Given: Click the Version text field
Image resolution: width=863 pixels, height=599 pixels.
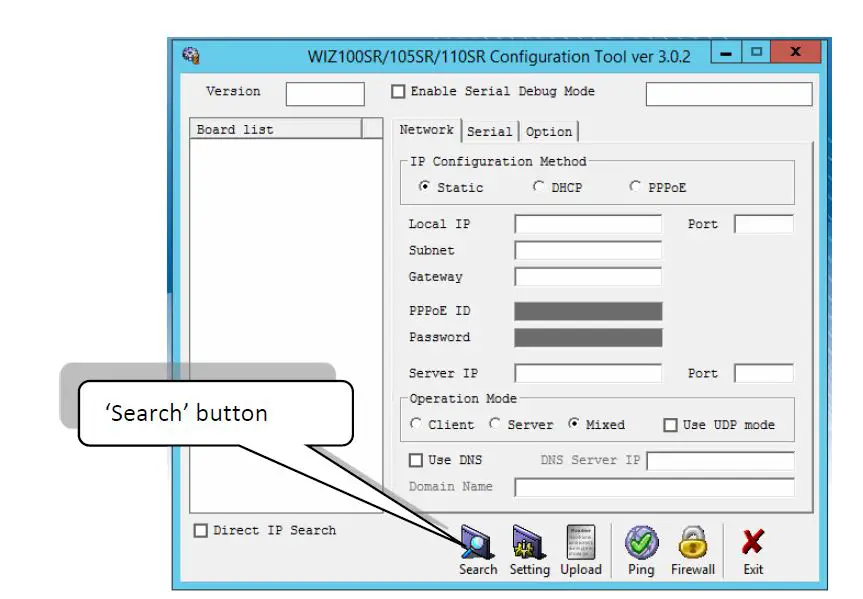Looking at the screenshot, I should pyautogui.click(x=325, y=94).
